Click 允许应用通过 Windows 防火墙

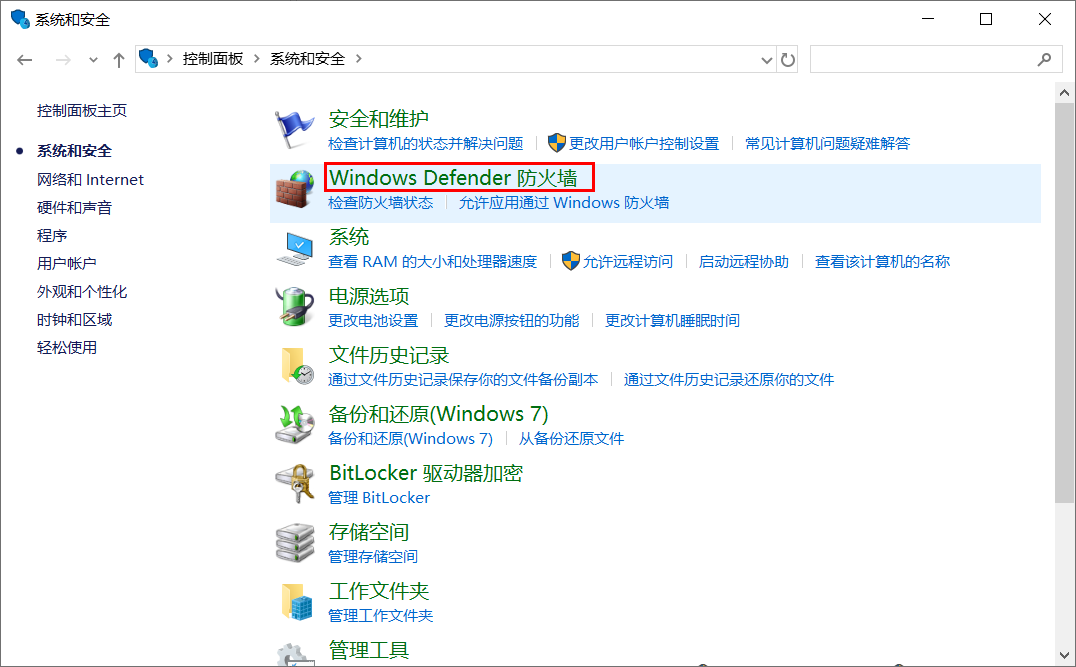pyautogui.click(x=564, y=202)
